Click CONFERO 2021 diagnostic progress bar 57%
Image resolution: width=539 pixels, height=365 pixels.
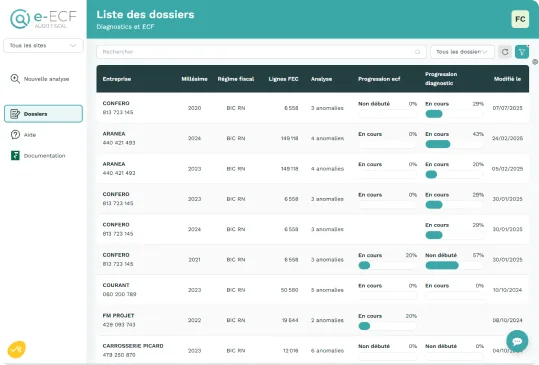(x=454, y=265)
